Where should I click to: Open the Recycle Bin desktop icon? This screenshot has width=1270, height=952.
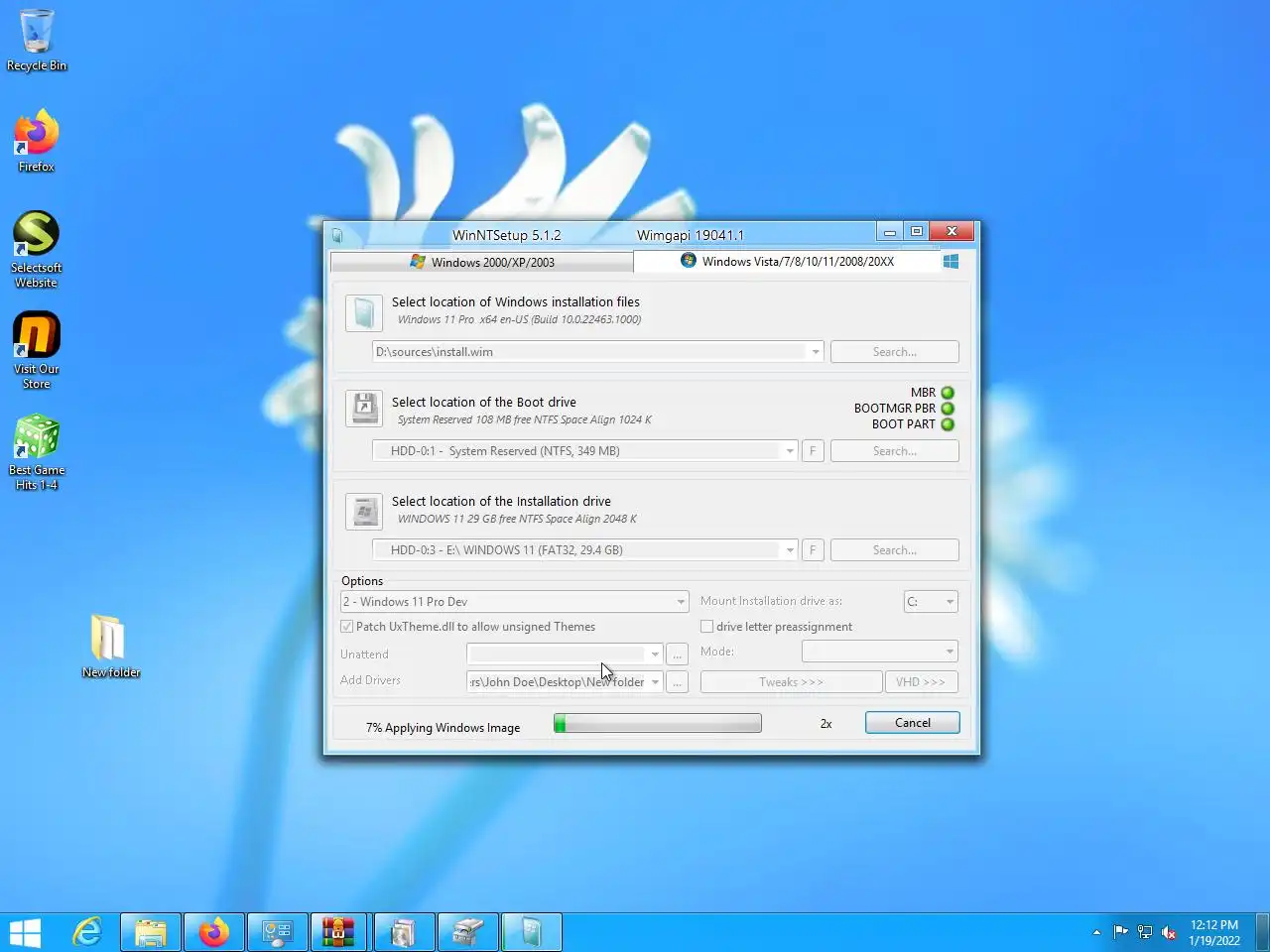37,40
